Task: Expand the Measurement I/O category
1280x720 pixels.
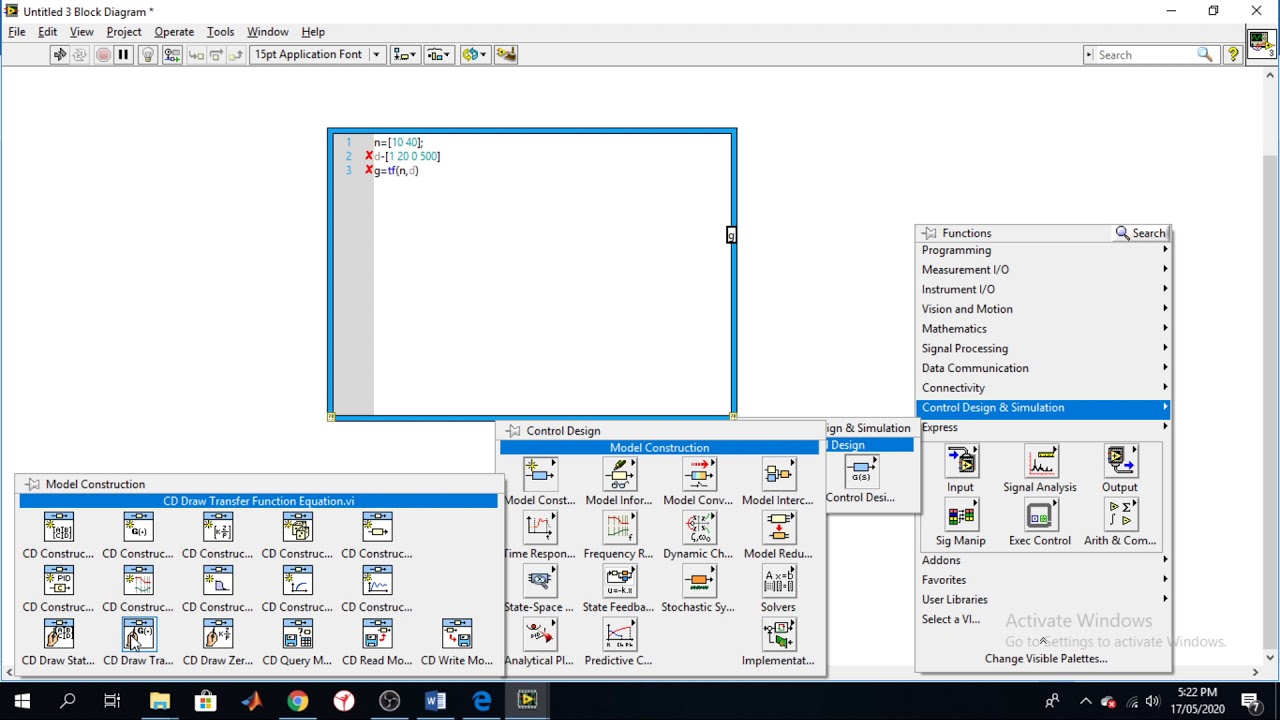Action: tap(1043, 270)
